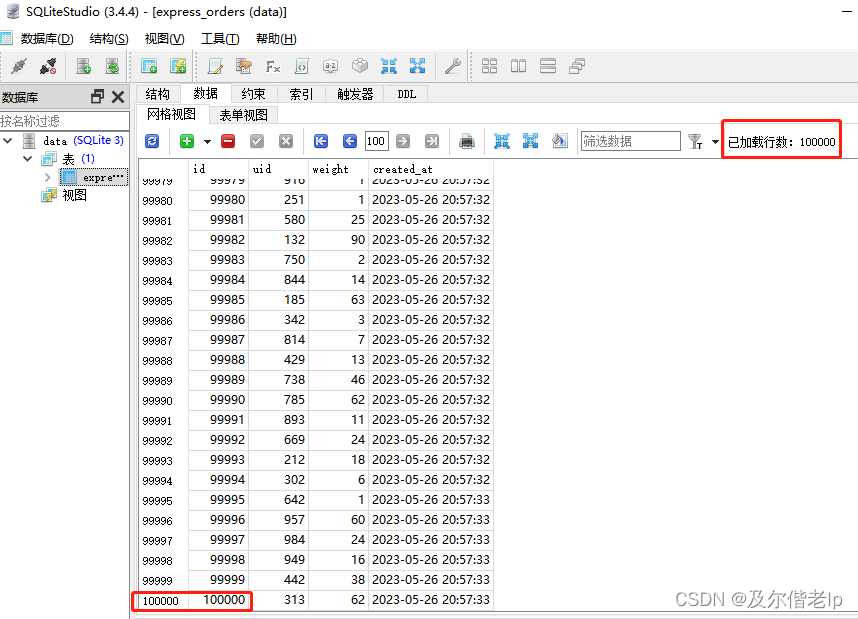The height and width of the screenshot is (619, 858).
Task: Expand the expre… table node
Action: [x=48, y=177]
